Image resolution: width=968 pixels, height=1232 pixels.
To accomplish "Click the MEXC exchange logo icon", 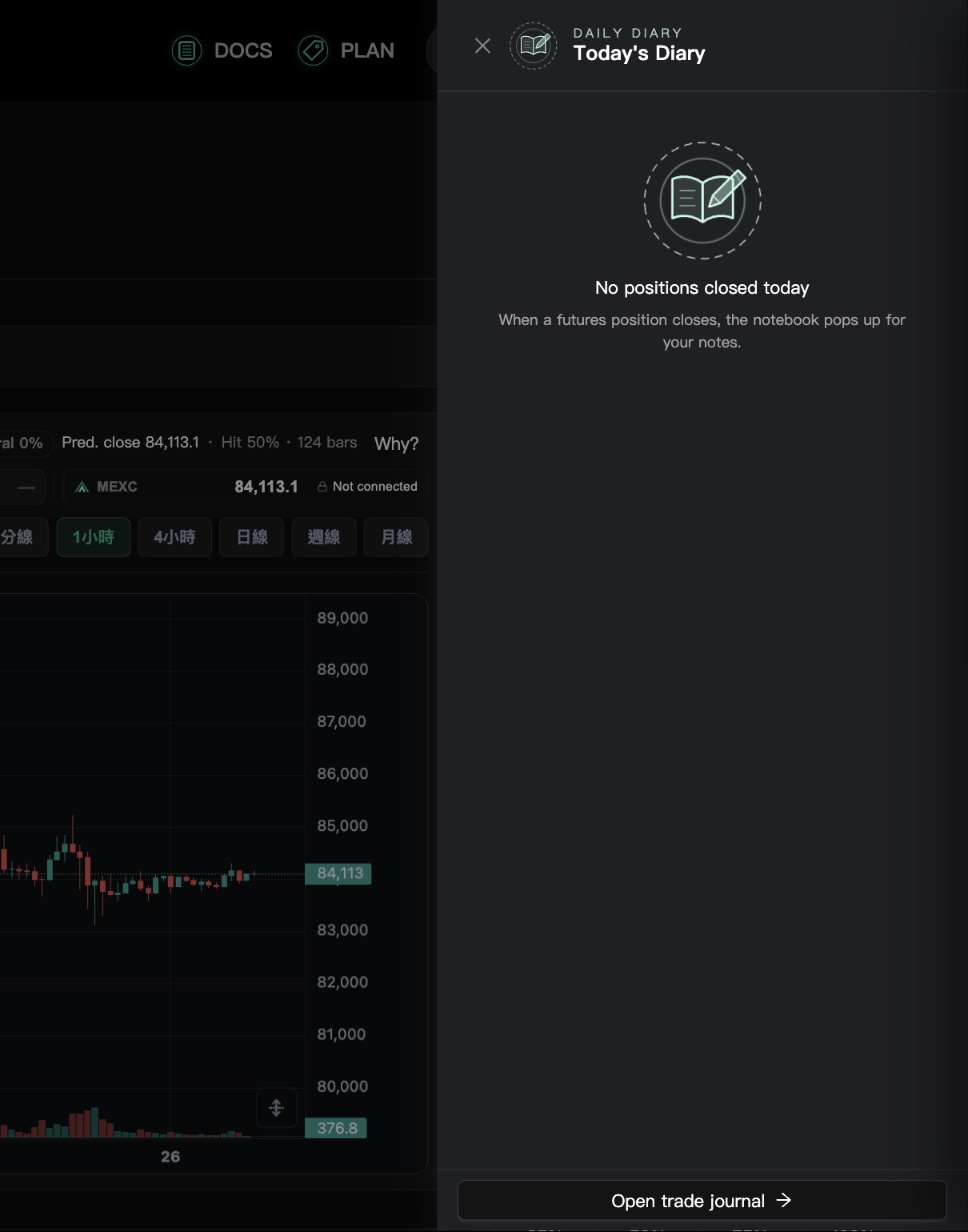I will (x=82, y=487).
